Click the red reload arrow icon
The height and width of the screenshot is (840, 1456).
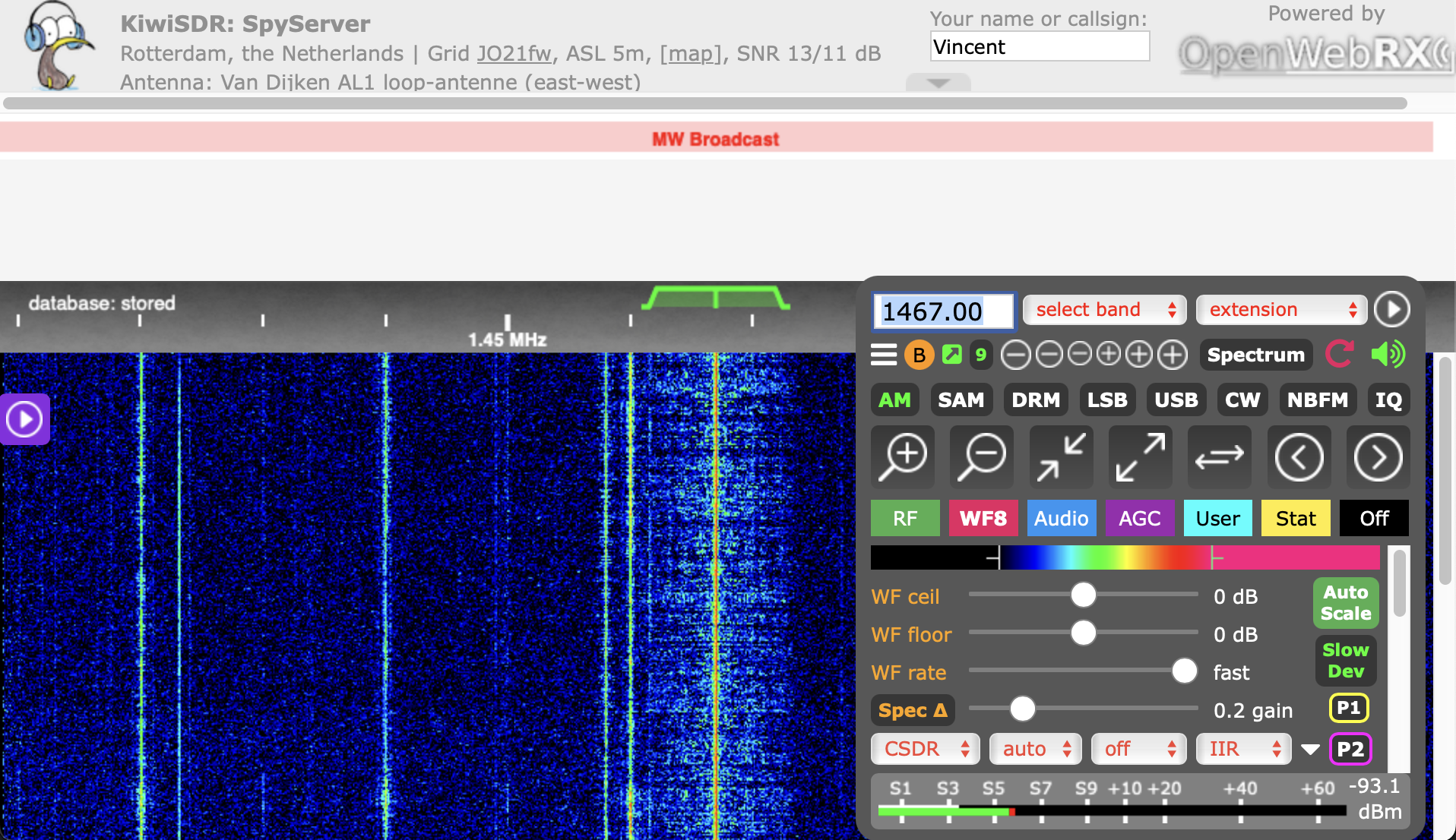point(1339,355)
